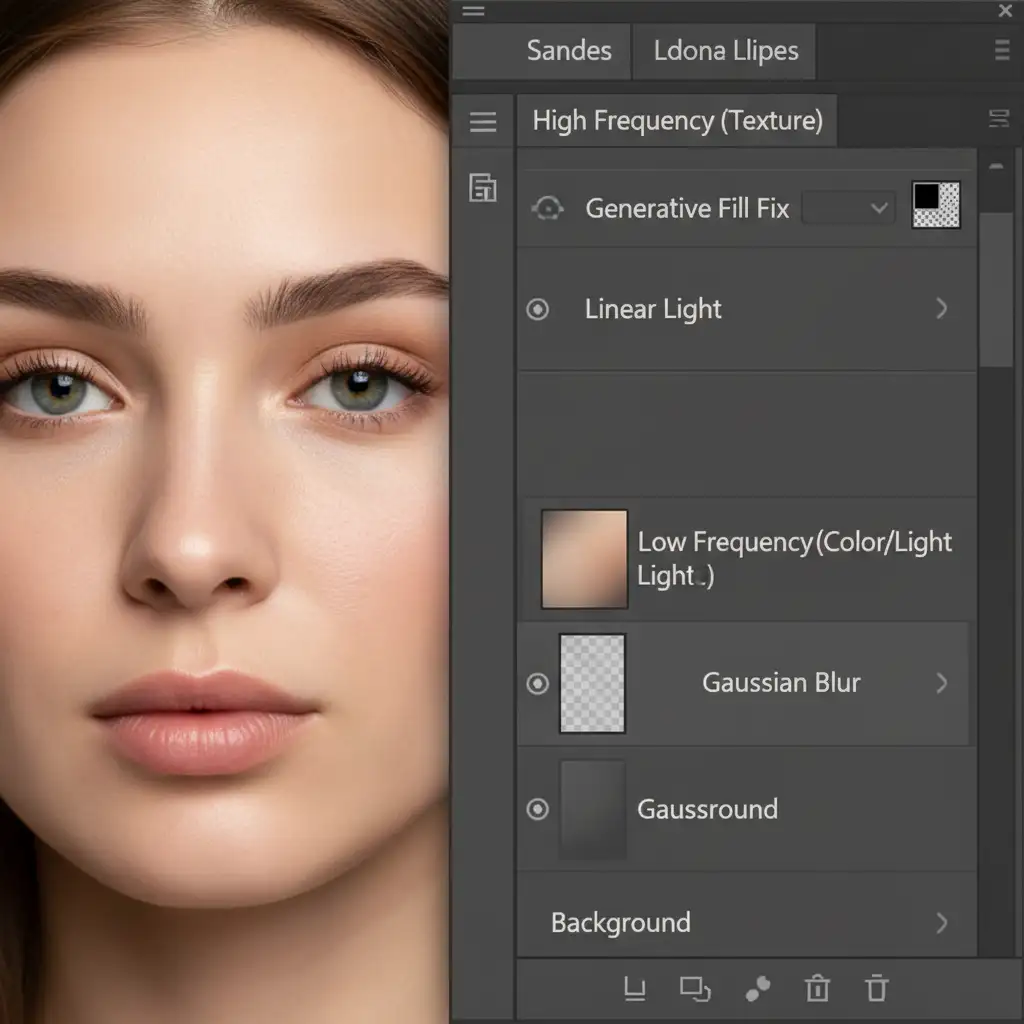The image size is (1024, 1024).
Task: Click the hamburger menu beside High Frequency tab
Action: pyautogui.click(x=483, y=122)
